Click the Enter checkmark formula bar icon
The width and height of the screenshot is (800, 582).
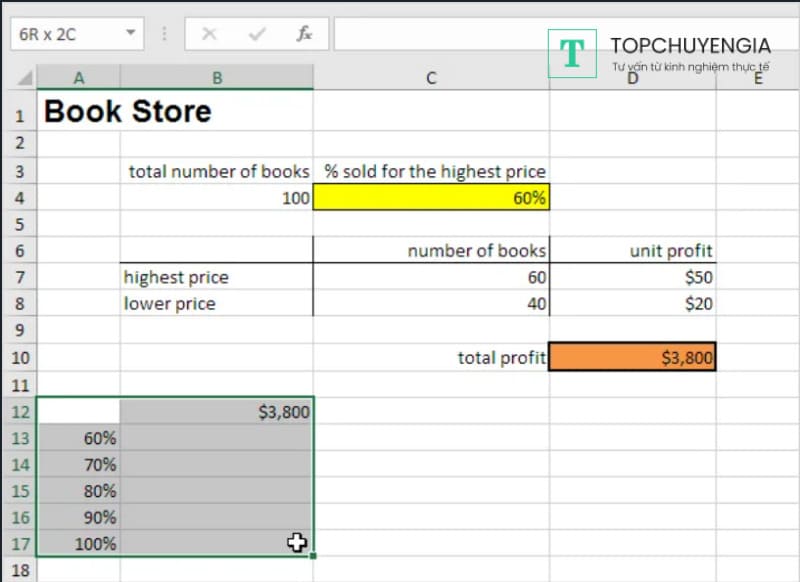[x=257, y=34]
